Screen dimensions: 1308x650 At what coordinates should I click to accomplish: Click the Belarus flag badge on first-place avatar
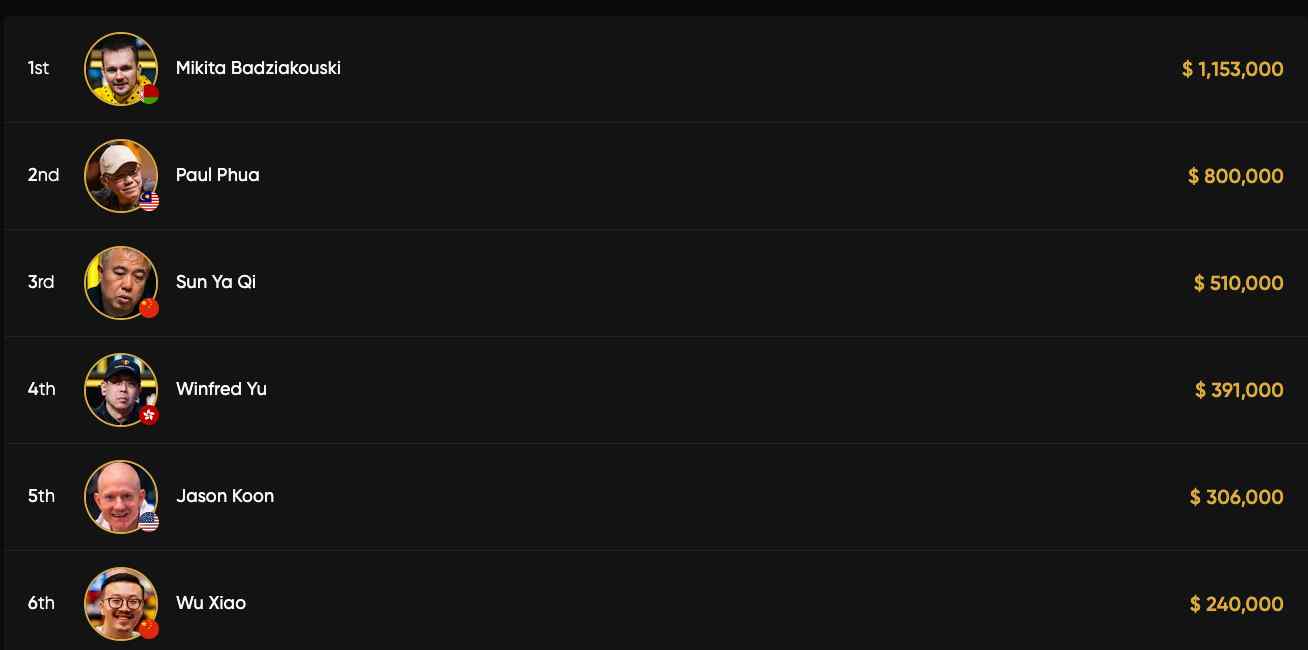pos(150,95)
